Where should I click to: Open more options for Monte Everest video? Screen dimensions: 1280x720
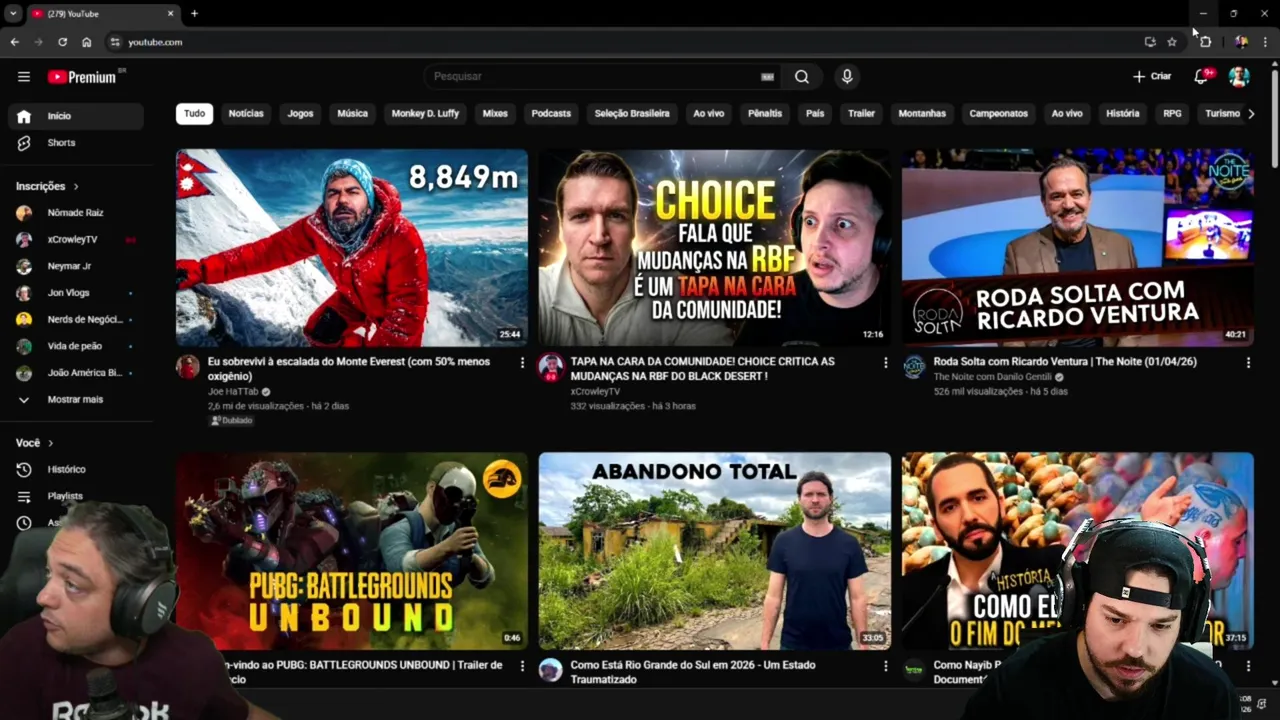click(x=522, y=363)
